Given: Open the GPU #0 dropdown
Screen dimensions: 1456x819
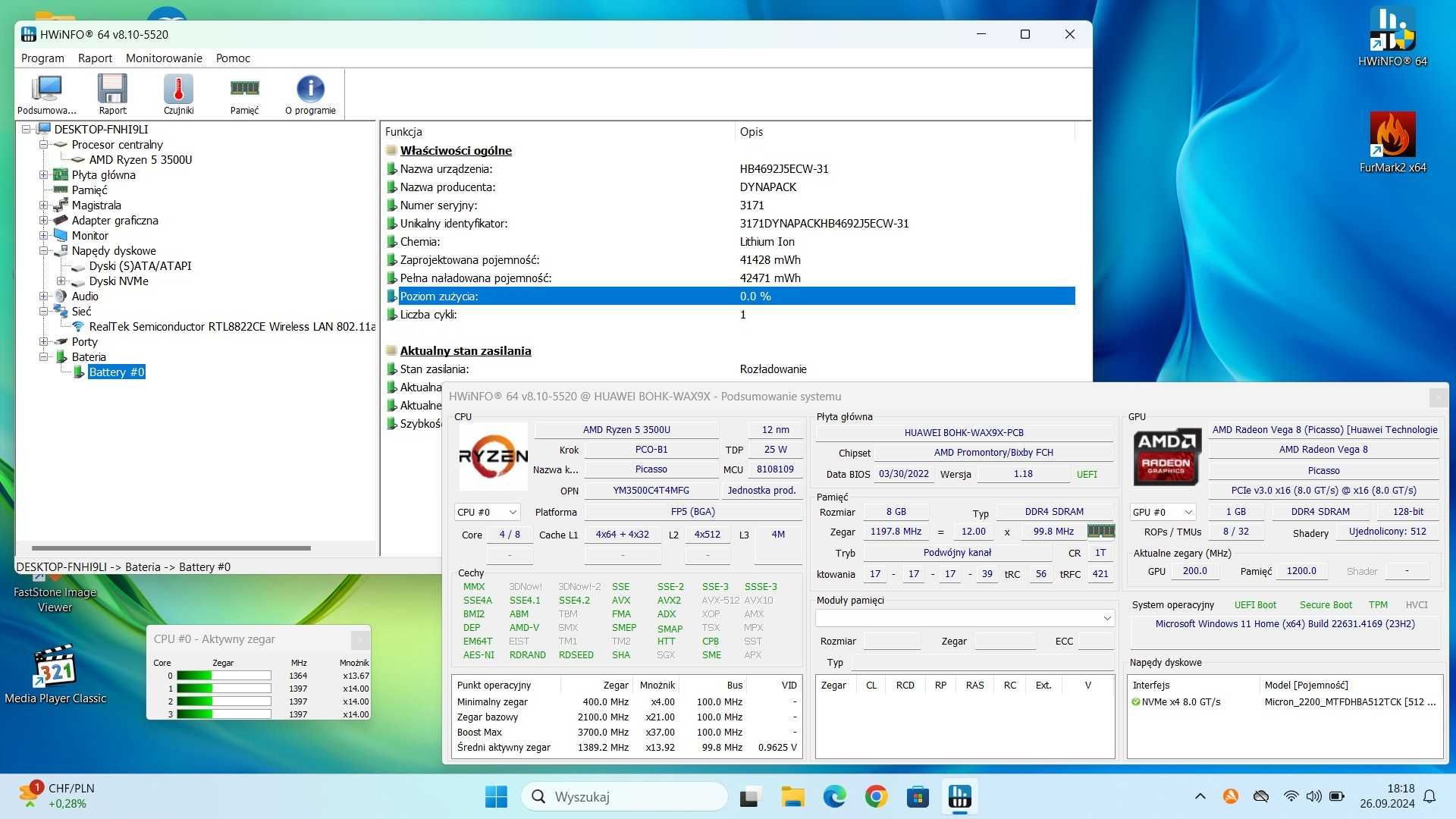Looking at the screenshot, I should pos(1163,513).
